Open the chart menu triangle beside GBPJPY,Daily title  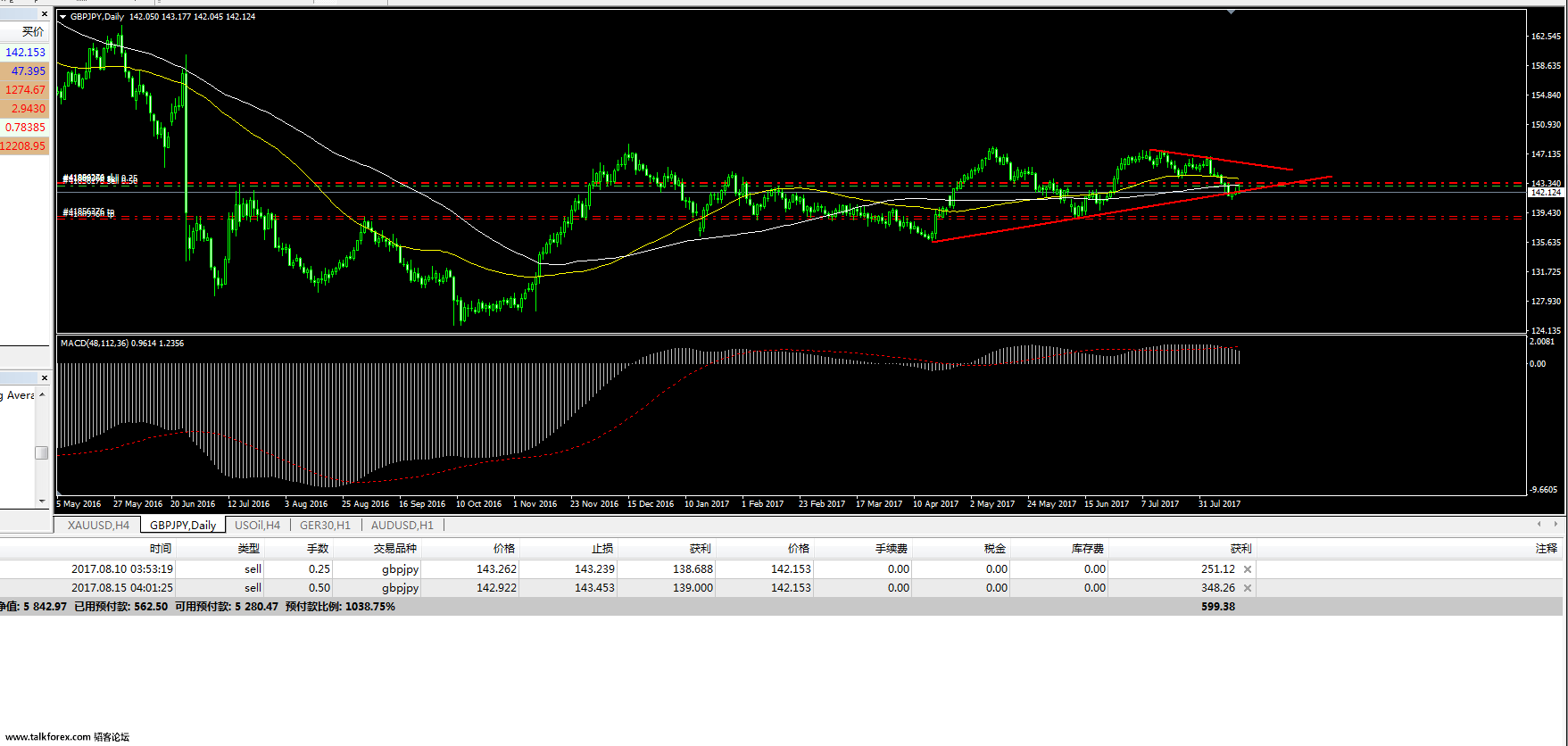click(63, 17)
